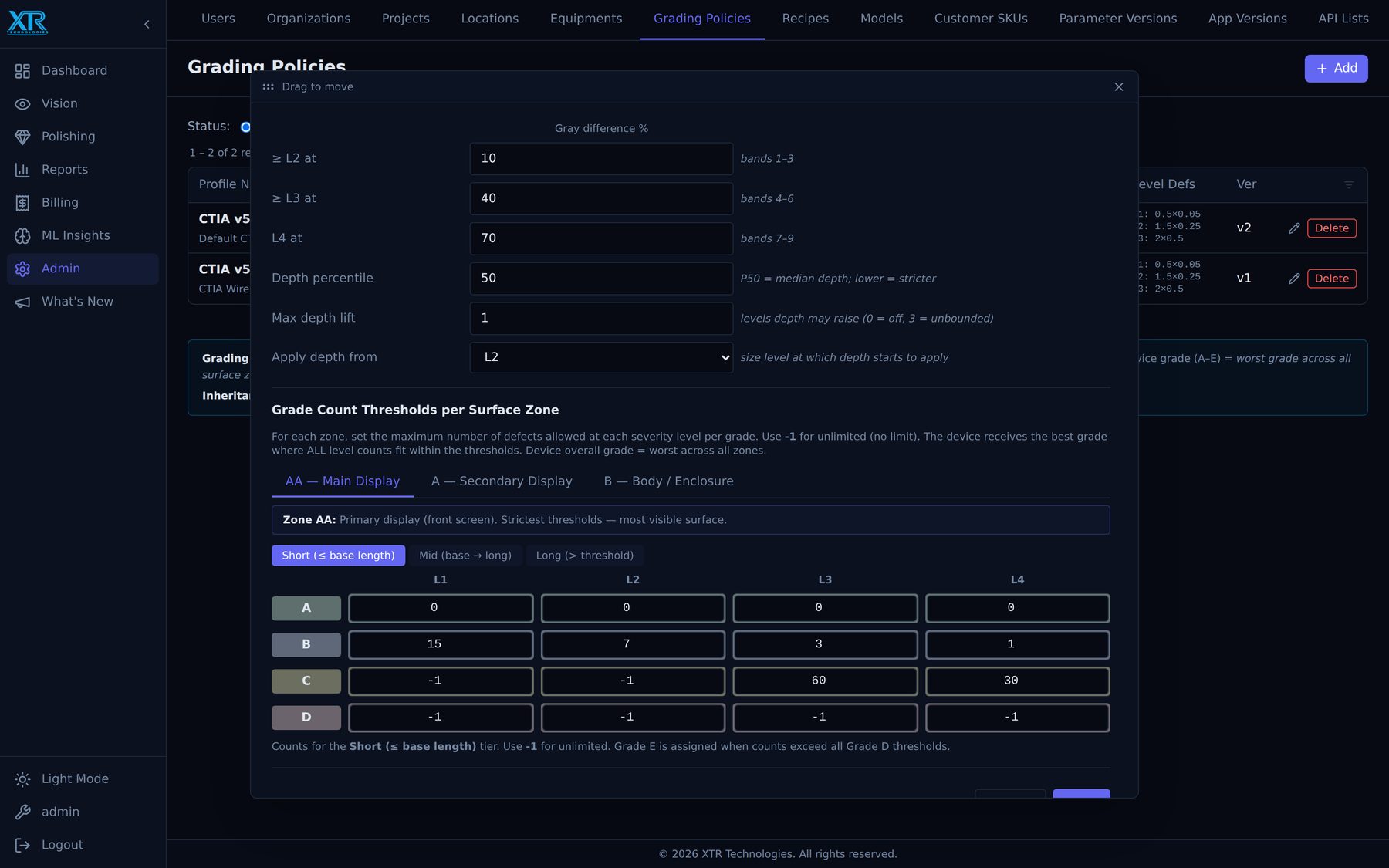This screenshot has height=868, width=1389.
Task: Close the grading policy dialog
Action: click(x=1119, y=87)
